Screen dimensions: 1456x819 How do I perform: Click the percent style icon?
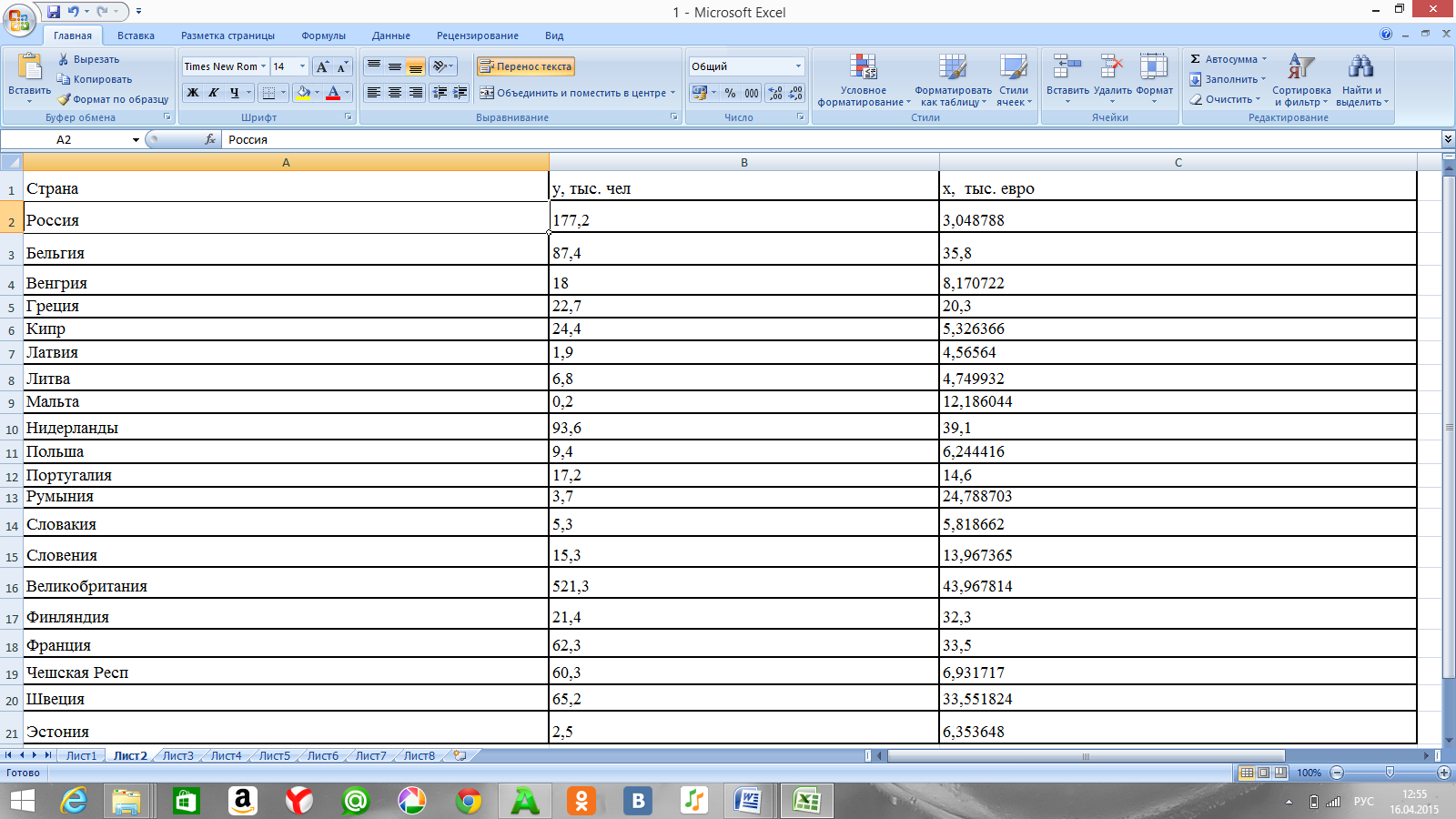pos(730,93)
